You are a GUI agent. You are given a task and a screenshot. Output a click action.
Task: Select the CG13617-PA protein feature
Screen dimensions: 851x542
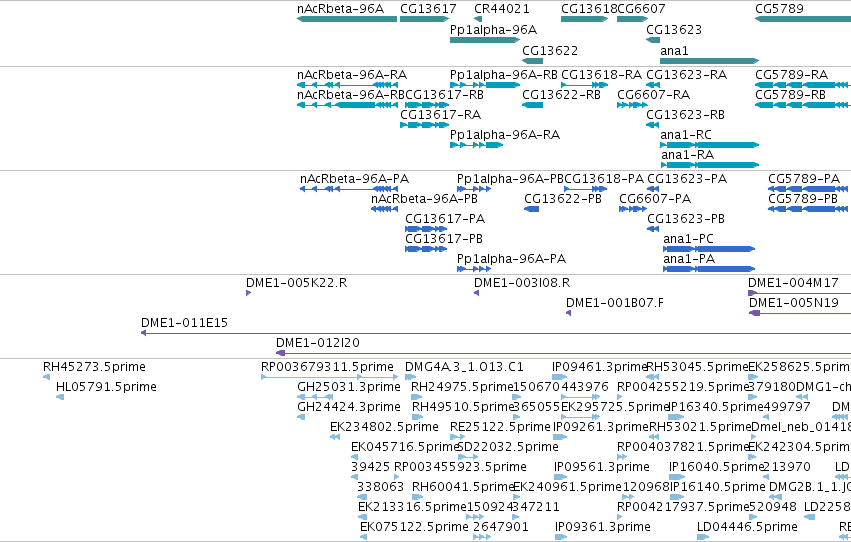426,229
